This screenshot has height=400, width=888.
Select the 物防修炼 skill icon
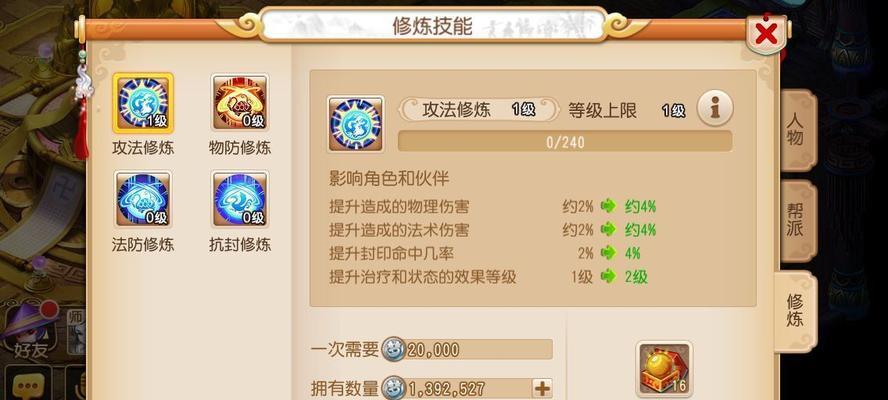click(x=240, y=103)
